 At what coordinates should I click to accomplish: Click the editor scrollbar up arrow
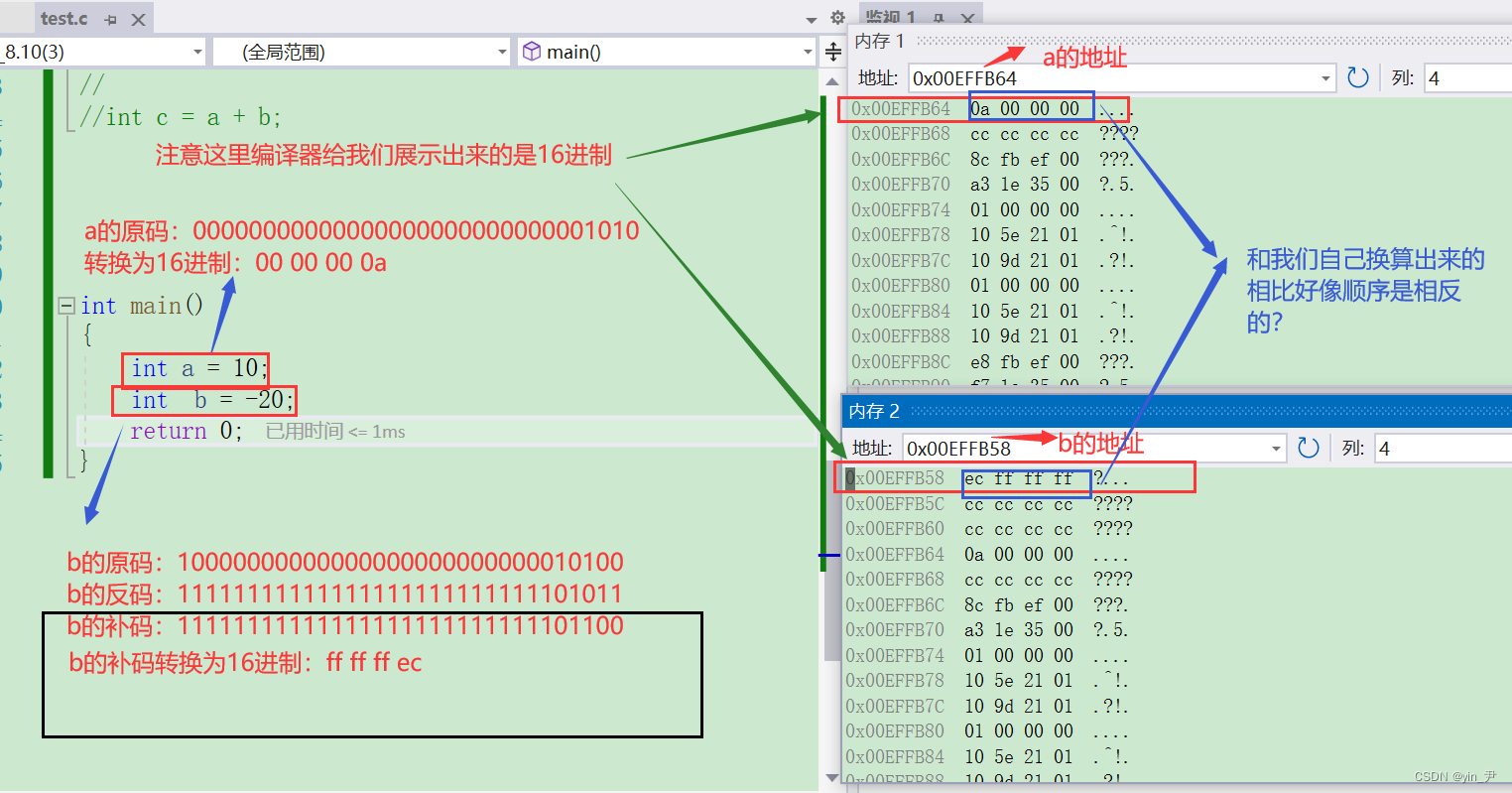(832, 81)
